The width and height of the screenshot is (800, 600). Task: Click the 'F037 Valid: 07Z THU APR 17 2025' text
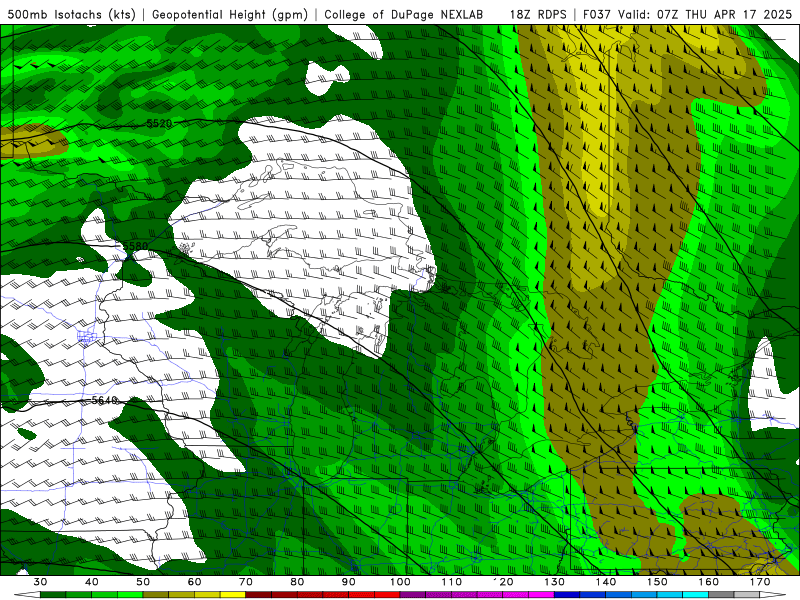pyautogui.click(x=687, y=14)
